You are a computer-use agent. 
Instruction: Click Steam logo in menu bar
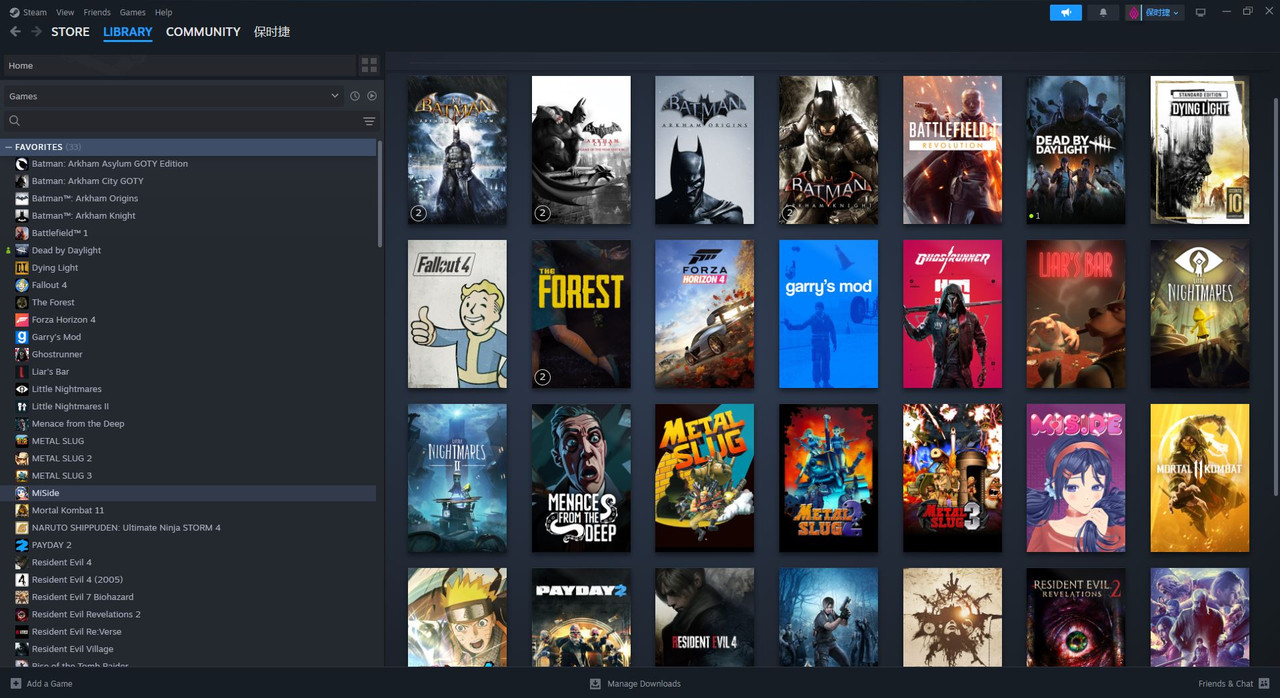tap(14, 12)
